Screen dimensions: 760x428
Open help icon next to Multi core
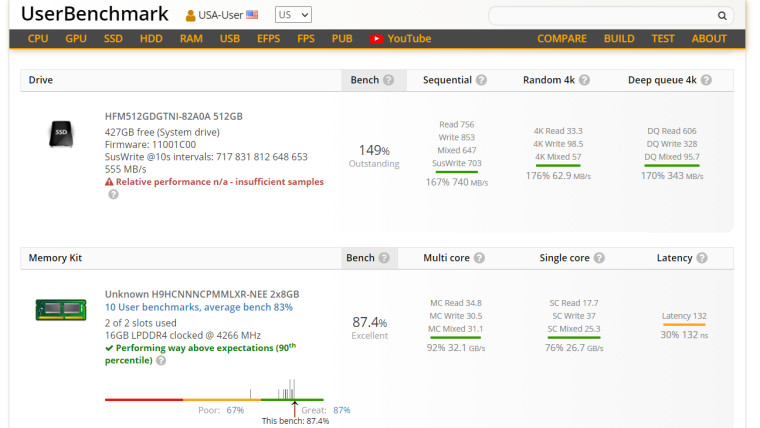coord(479,258)
